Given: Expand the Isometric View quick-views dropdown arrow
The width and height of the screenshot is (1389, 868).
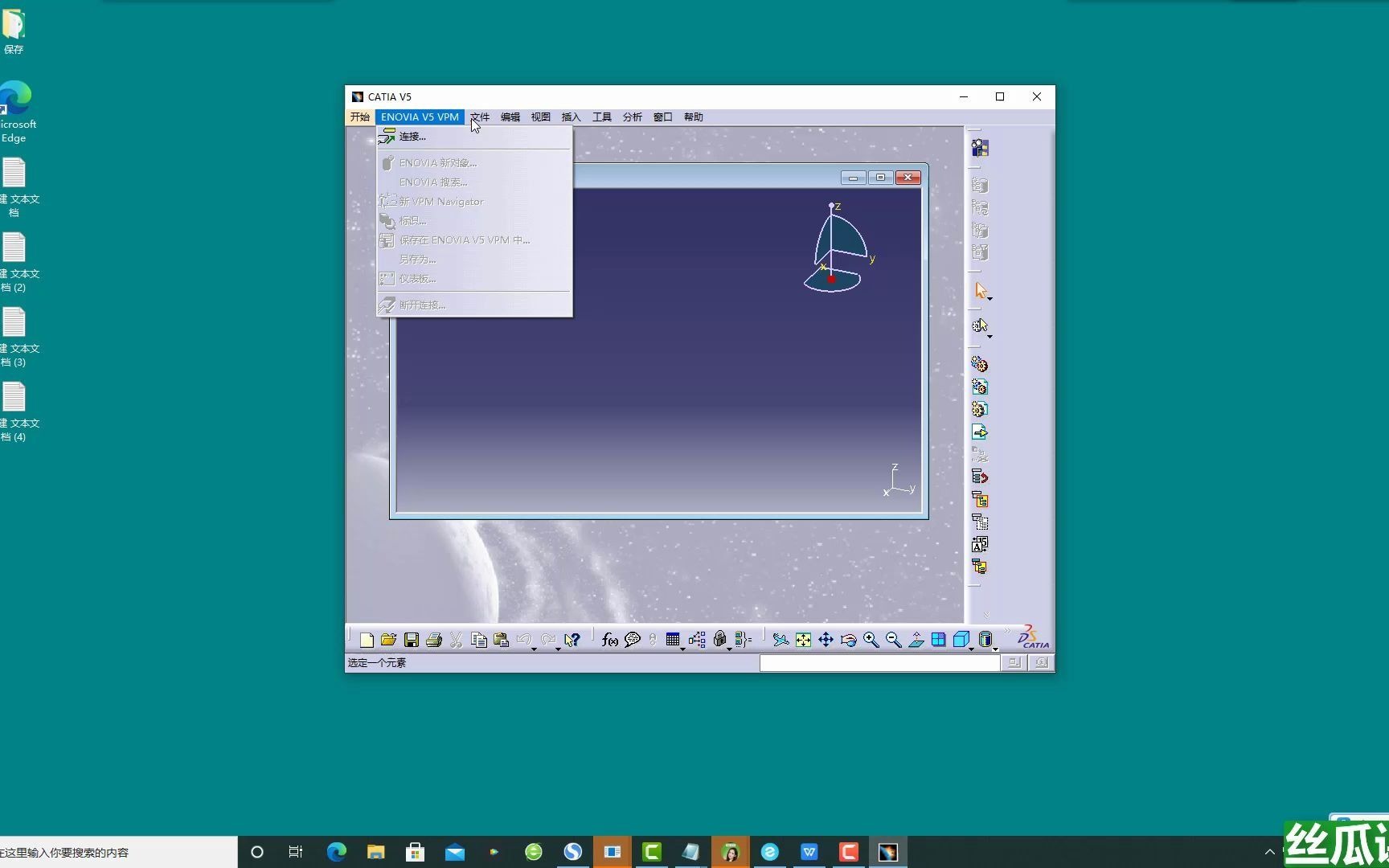Looking at the screenshot, I should pos(971,649).
